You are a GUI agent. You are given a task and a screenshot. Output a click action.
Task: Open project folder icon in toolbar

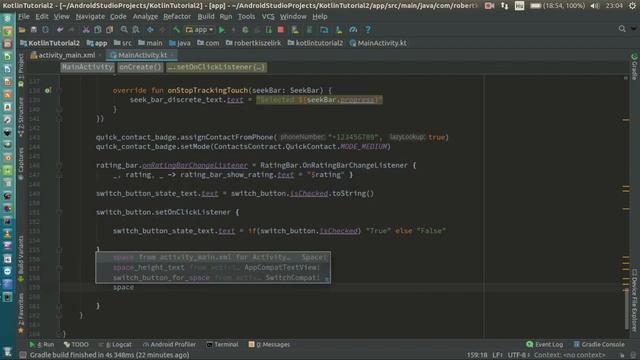[x=22, y=30]
